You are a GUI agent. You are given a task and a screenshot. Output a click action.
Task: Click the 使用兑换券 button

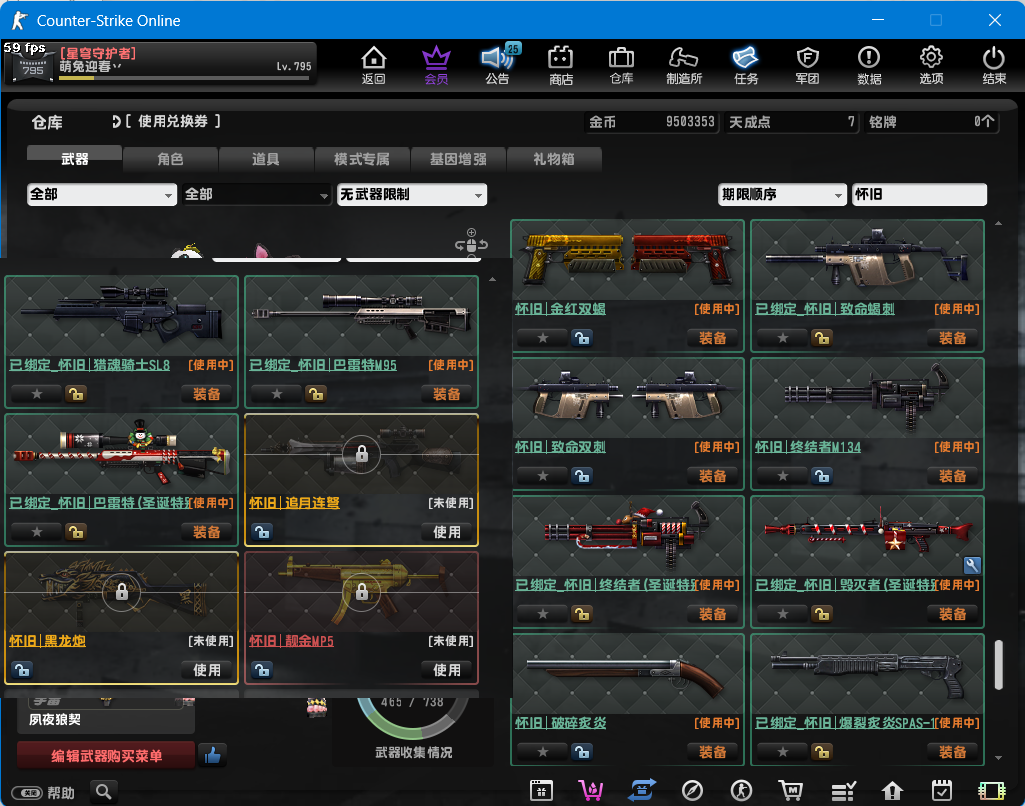coord(166,122)
